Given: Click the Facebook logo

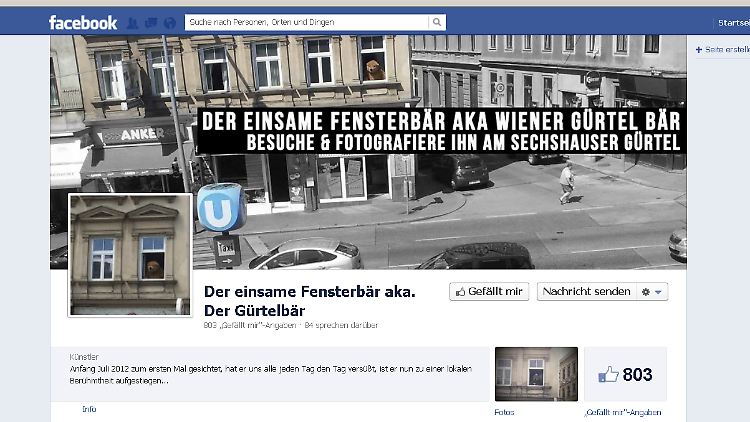Looking at the screenshot, I should pyautogui.click(x=83, y=22).
